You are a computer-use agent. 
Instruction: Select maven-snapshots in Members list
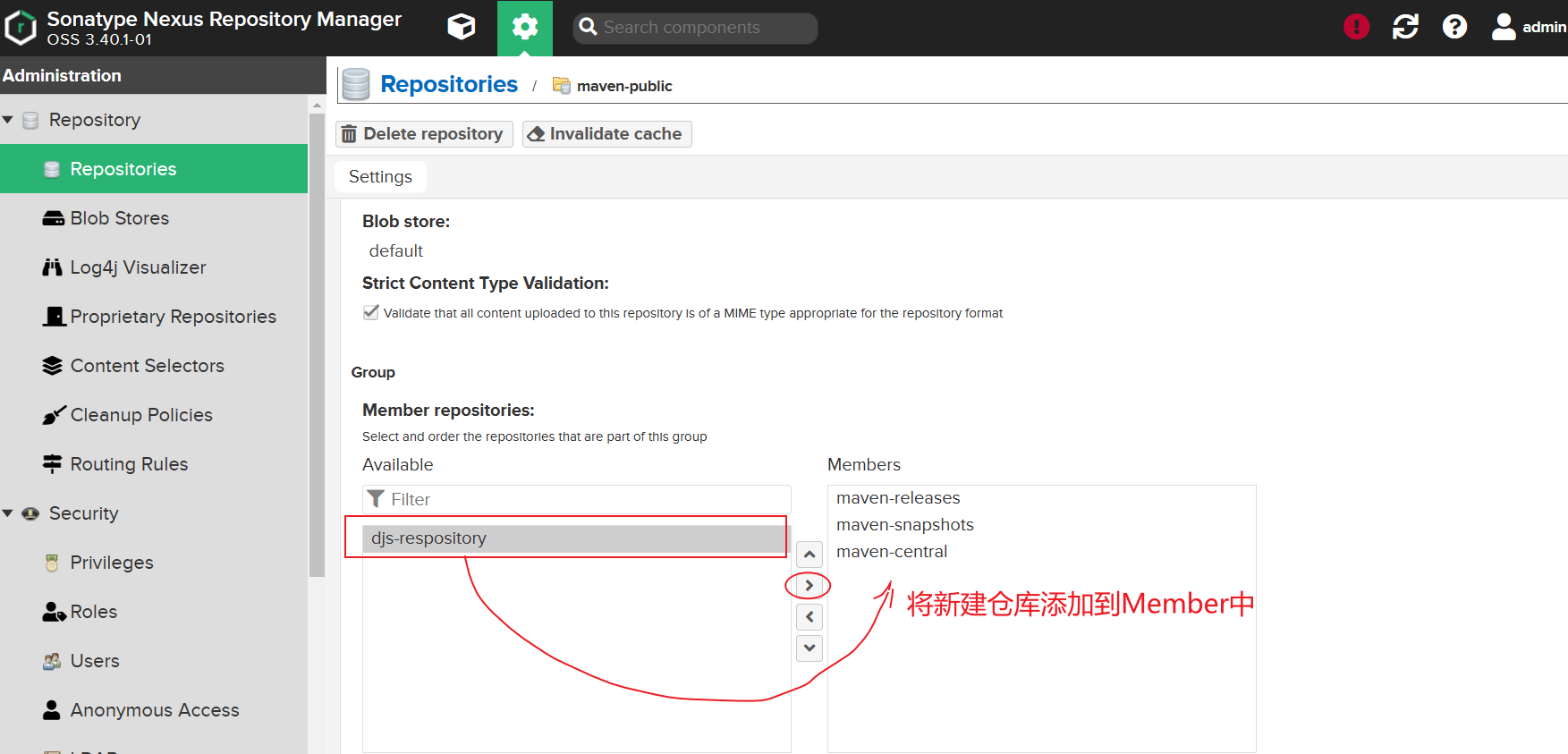tap(1041, 525)
